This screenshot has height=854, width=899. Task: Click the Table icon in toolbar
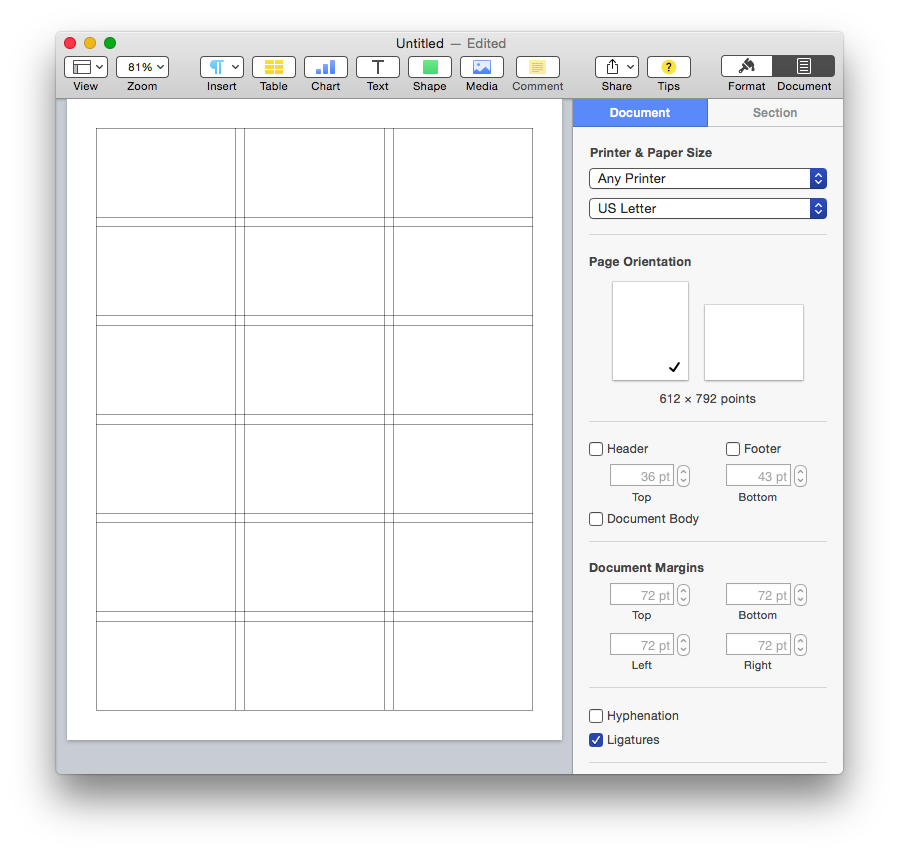tap(273, 67)
